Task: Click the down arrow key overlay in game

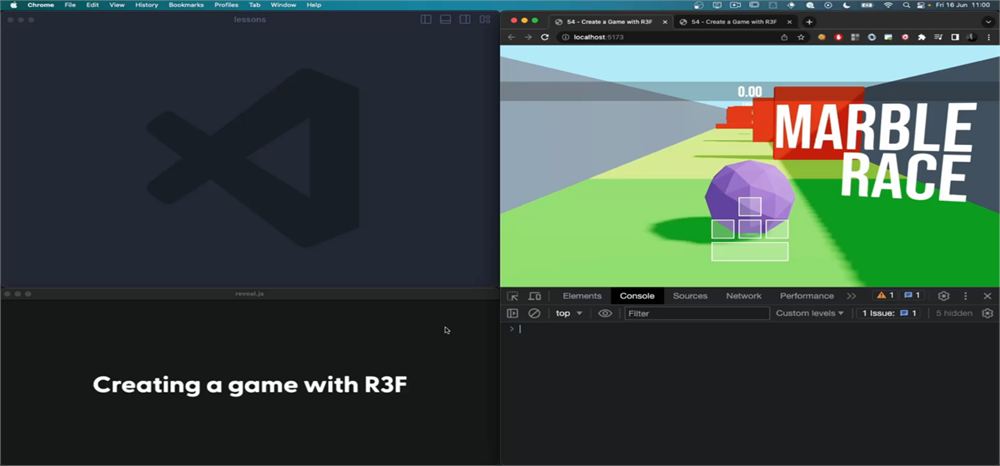Action: point(750,229)
